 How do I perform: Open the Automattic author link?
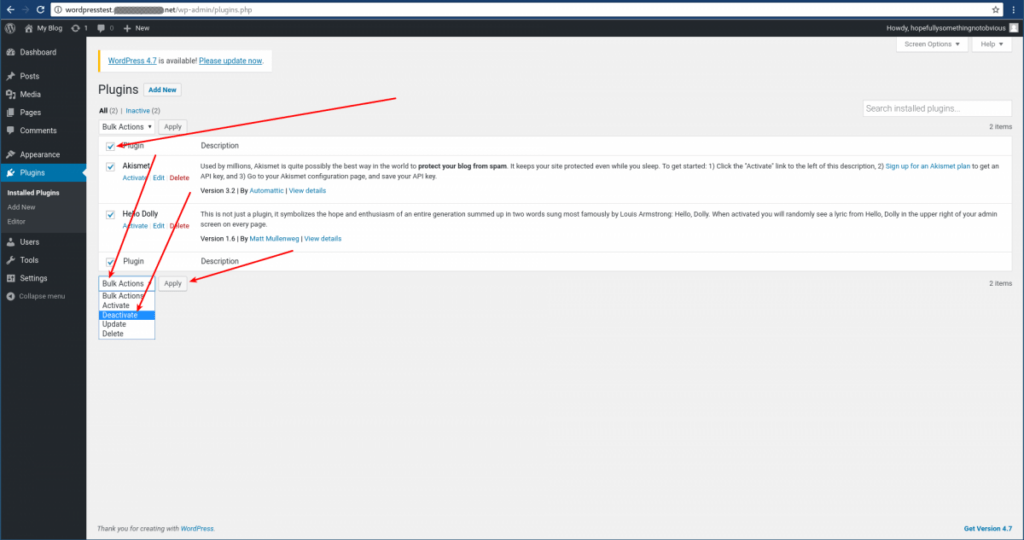266,191
